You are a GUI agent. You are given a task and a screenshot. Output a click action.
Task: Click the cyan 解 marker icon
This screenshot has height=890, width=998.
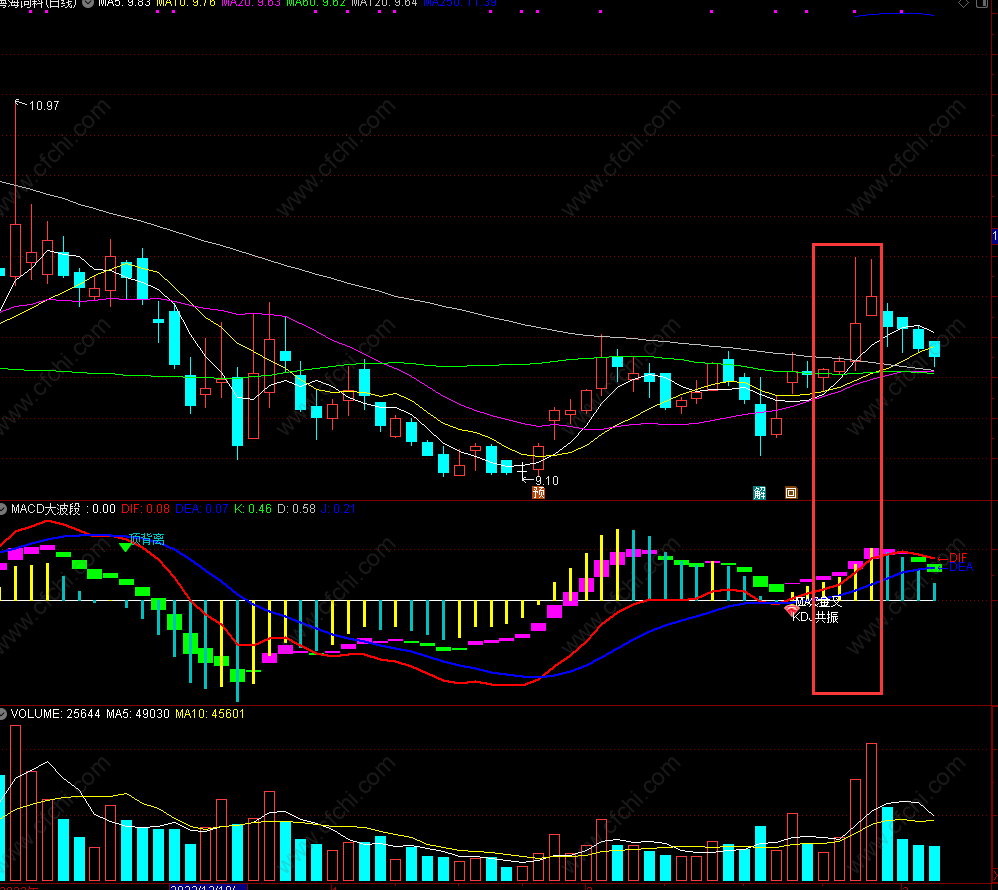759,493
